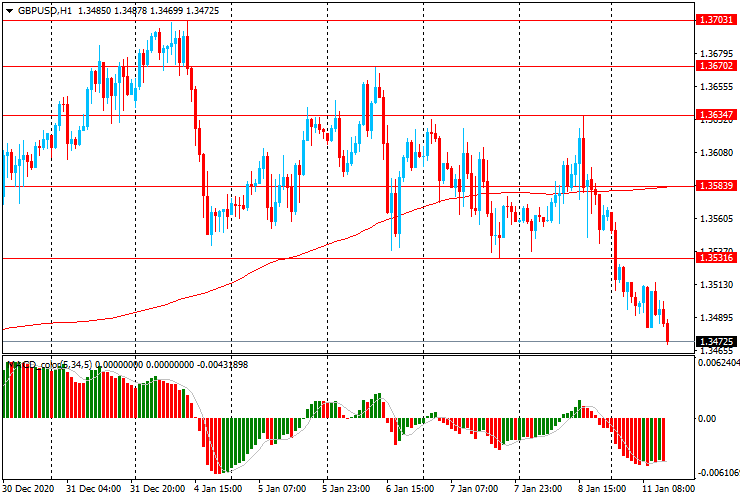Viewport: 740px width, 500px height.
Task: Click the 1.35316 price level label
Action: point(717,258)
